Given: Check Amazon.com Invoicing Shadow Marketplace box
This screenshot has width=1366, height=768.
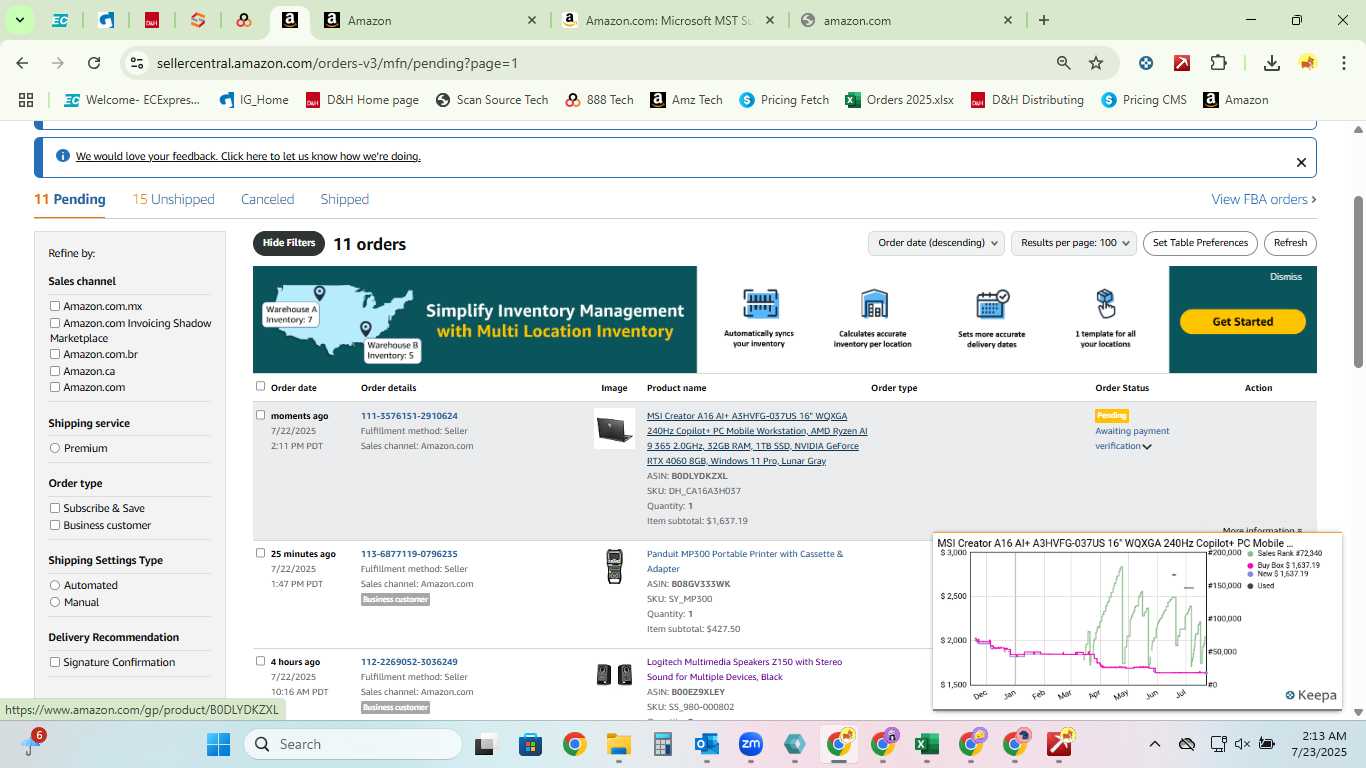Looking at the screenshot, I should (x=55, y=323).
